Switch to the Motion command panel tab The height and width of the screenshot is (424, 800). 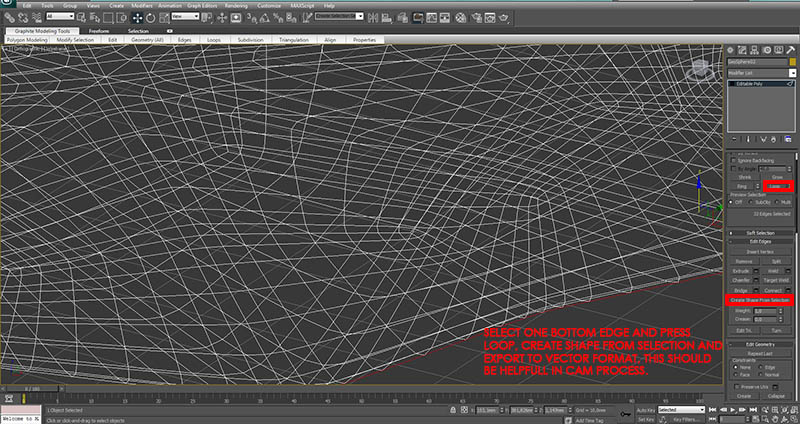coord(766,49)
